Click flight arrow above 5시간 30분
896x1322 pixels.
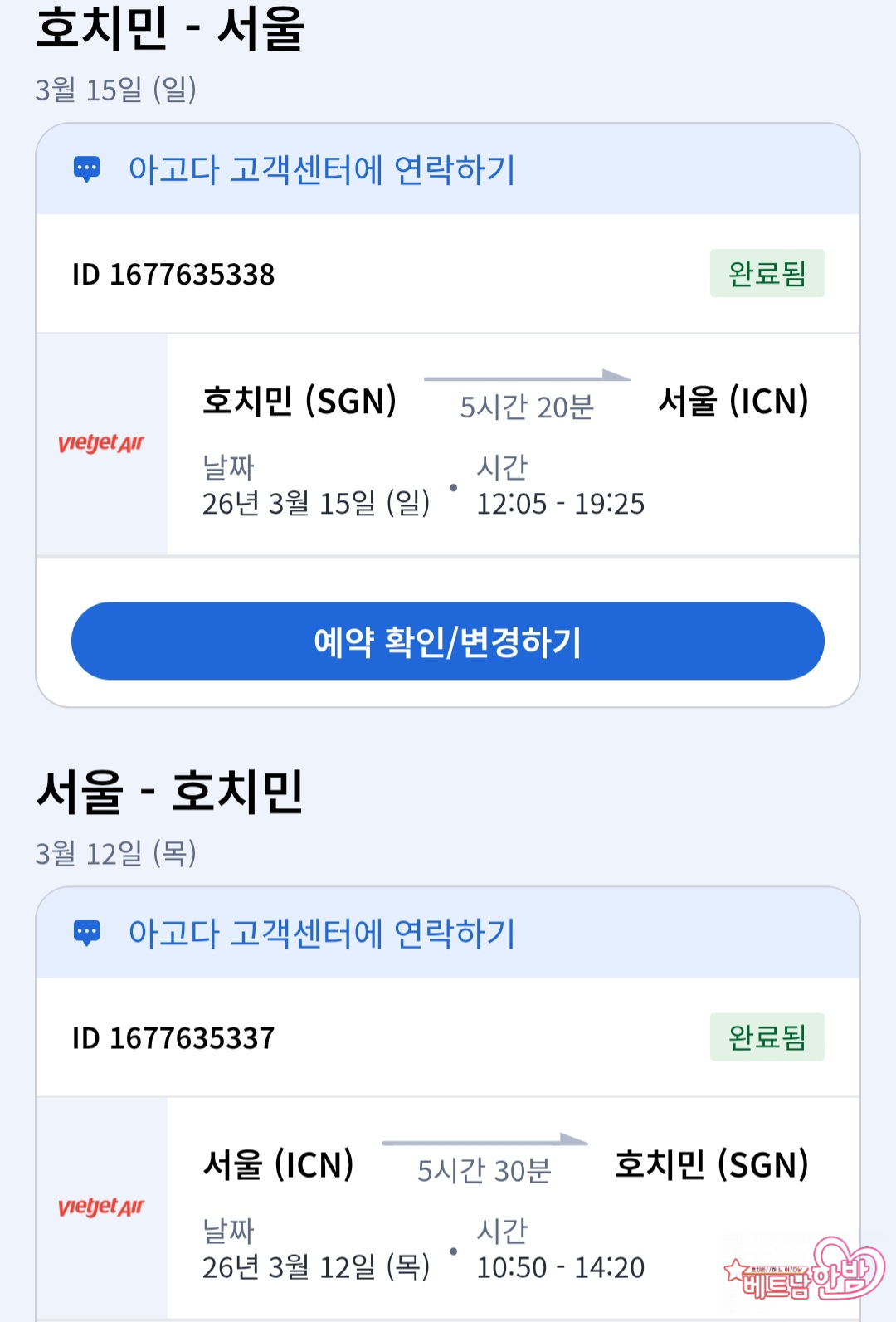point(485,1141)
